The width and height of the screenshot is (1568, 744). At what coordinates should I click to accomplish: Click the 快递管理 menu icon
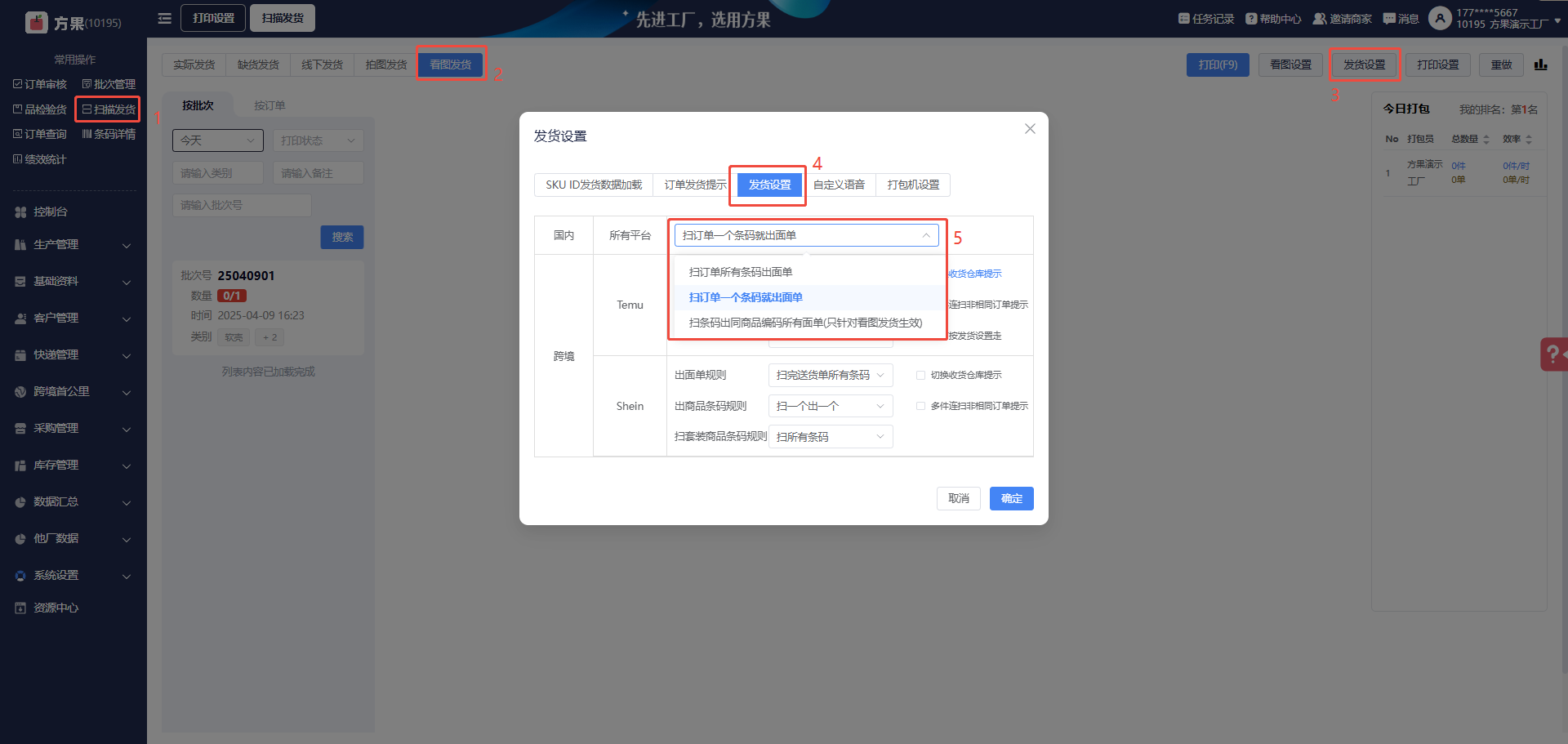pos(20,355)
